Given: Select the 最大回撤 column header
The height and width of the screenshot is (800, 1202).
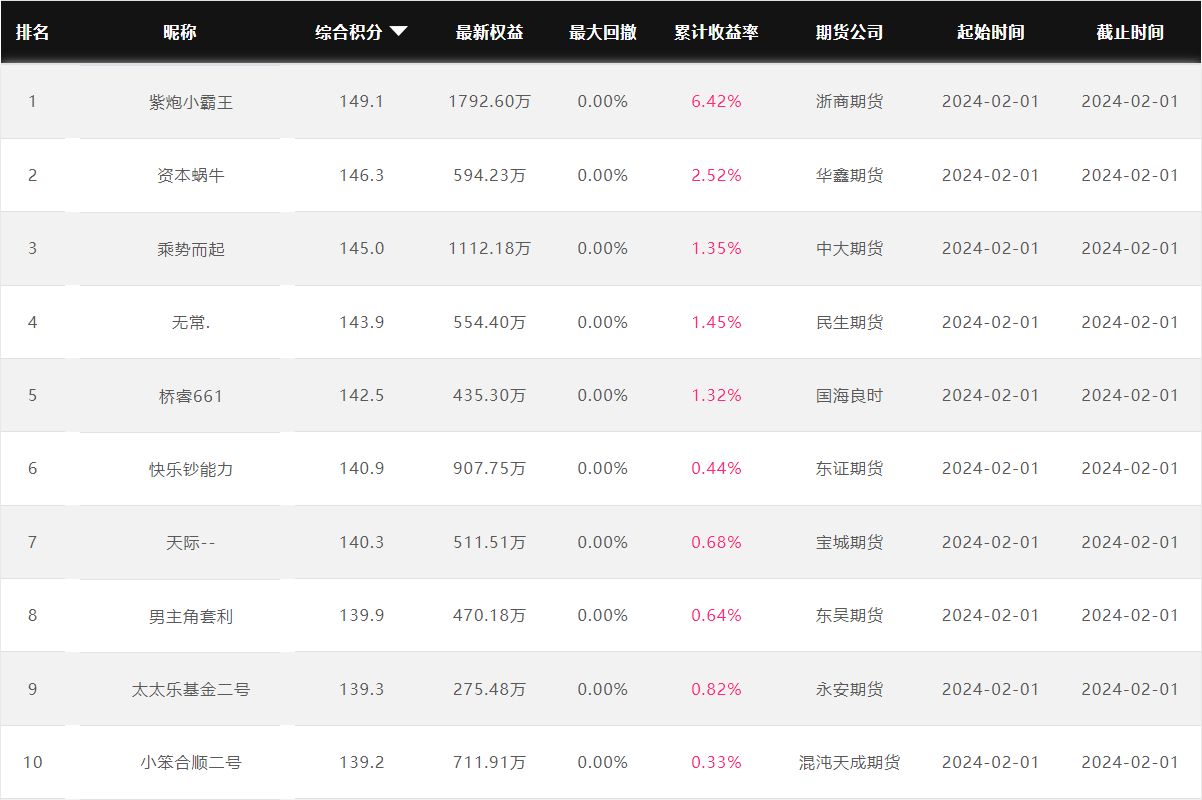Looking at the screenshot, I should pyautogui.click(x=603, y=32).
